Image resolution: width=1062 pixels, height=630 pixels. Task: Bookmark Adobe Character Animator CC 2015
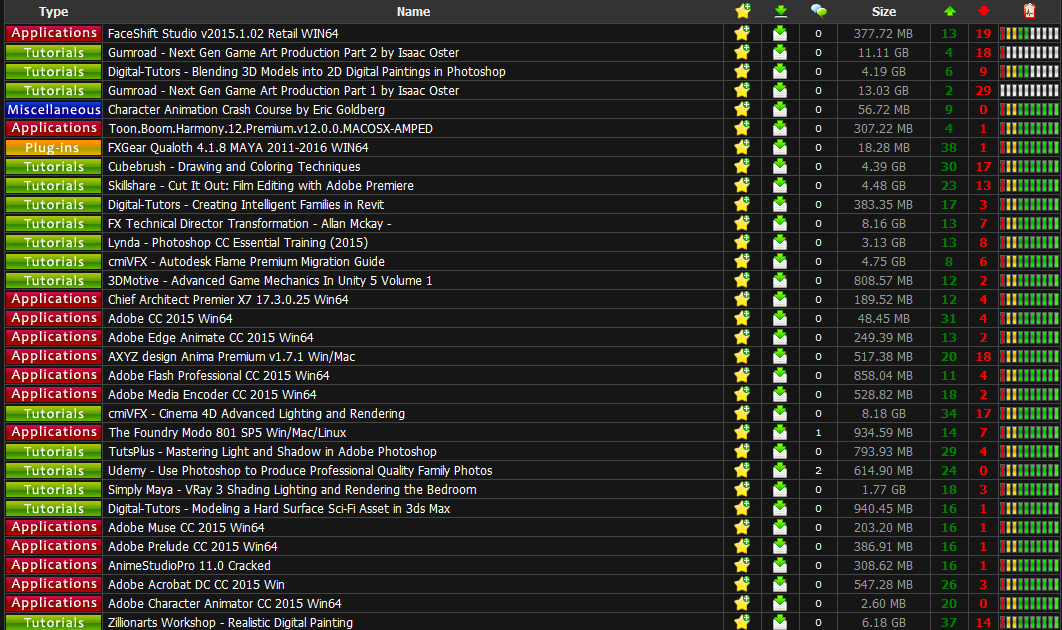(742, 602)
